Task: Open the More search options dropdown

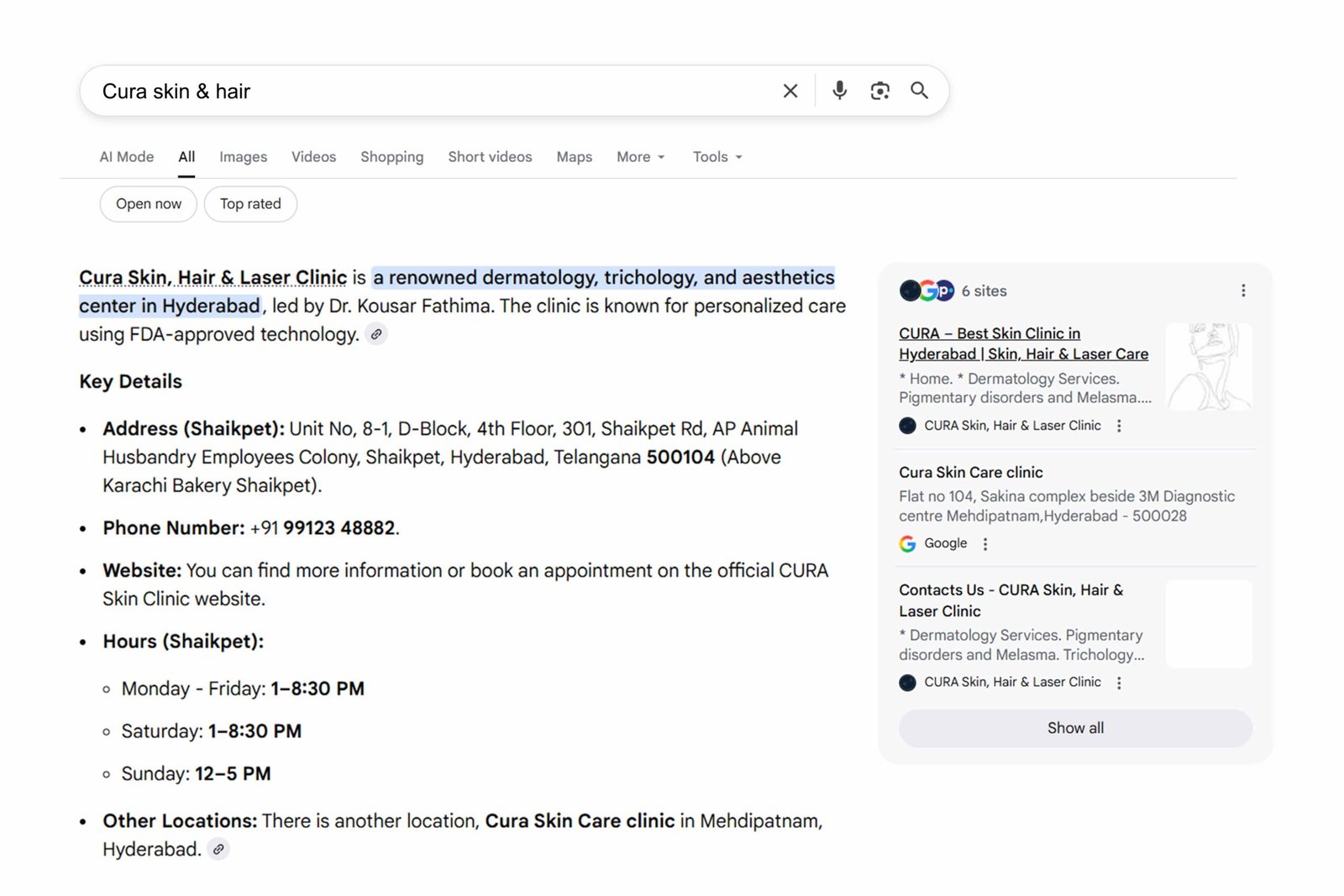Action: coord(639,157)
